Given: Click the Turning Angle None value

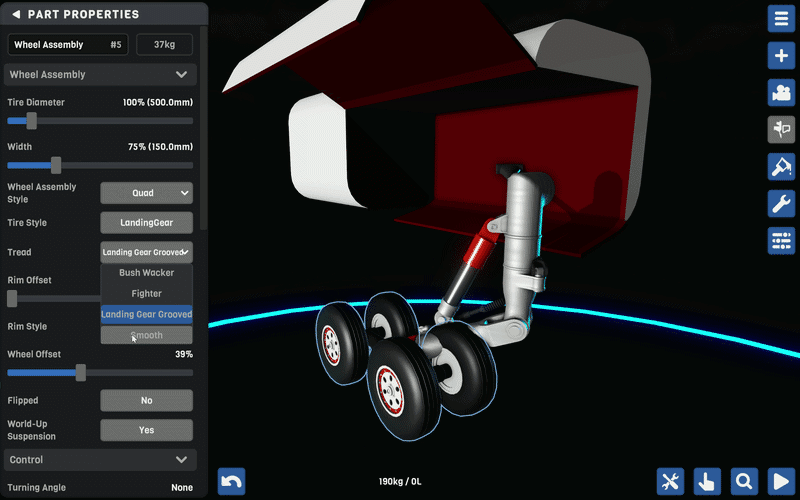Looking at the screenshot, I should click(x=182, y=487).
